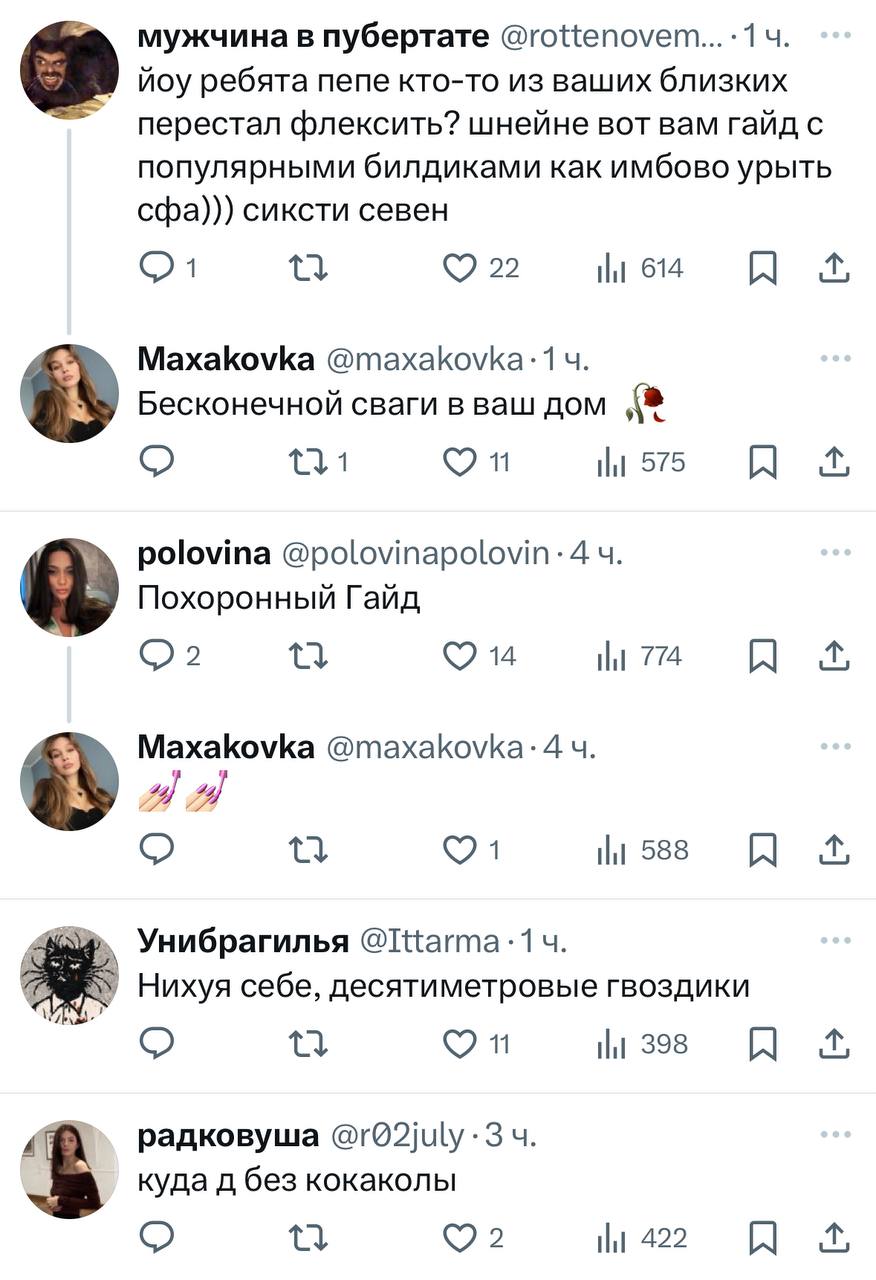Reply to мужчина в пубертате's tweet
This screenshot has width=876, height=1280.
pos(156,267)
